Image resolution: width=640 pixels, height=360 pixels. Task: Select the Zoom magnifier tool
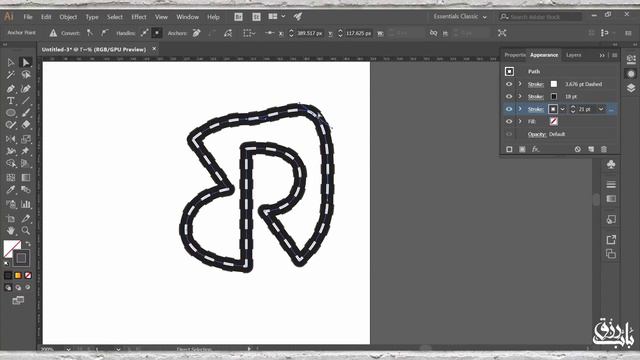pyautogui.click(x=26, y=231)
